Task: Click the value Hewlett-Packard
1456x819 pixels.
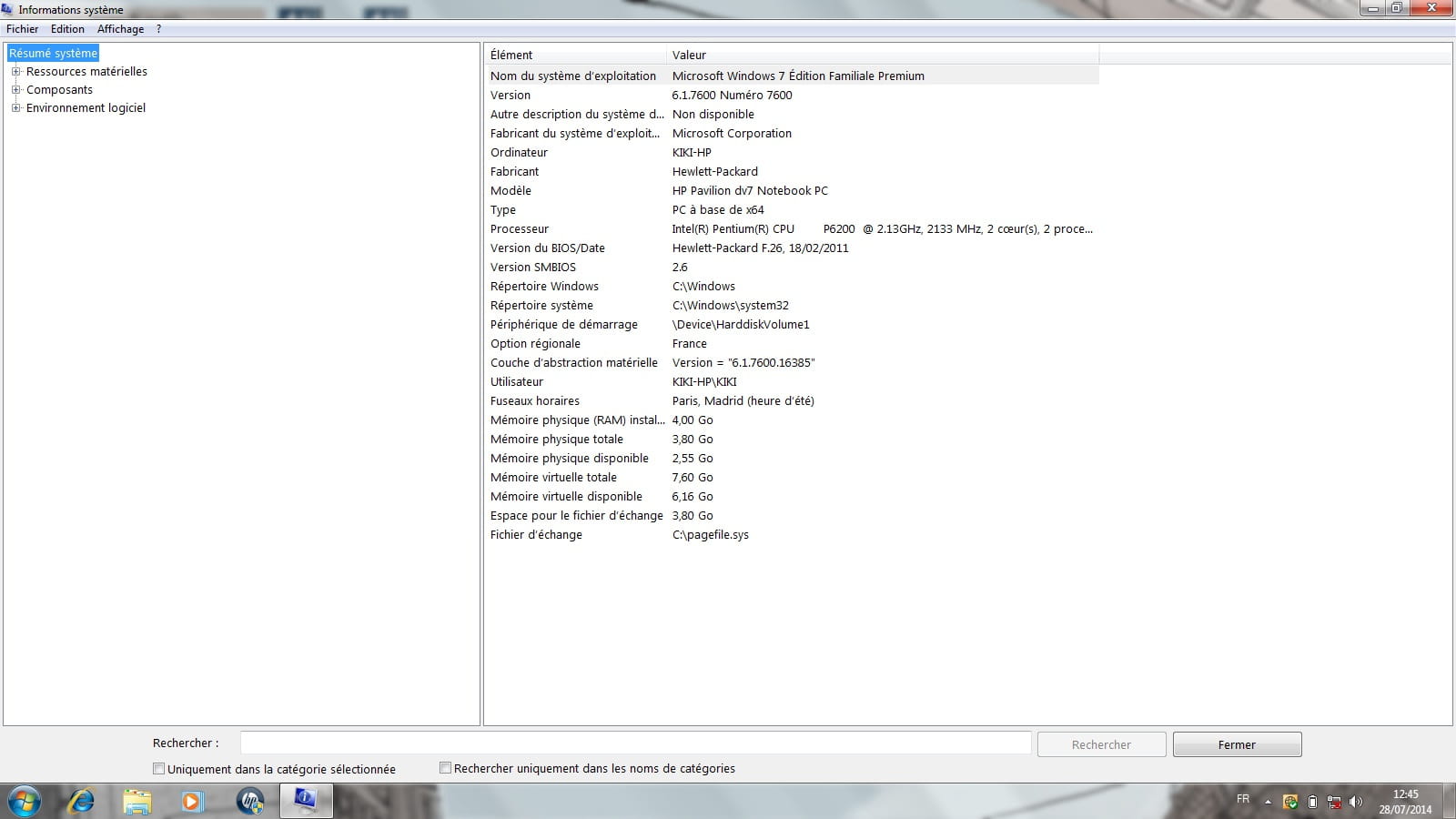Action: (x=714, y=171)
